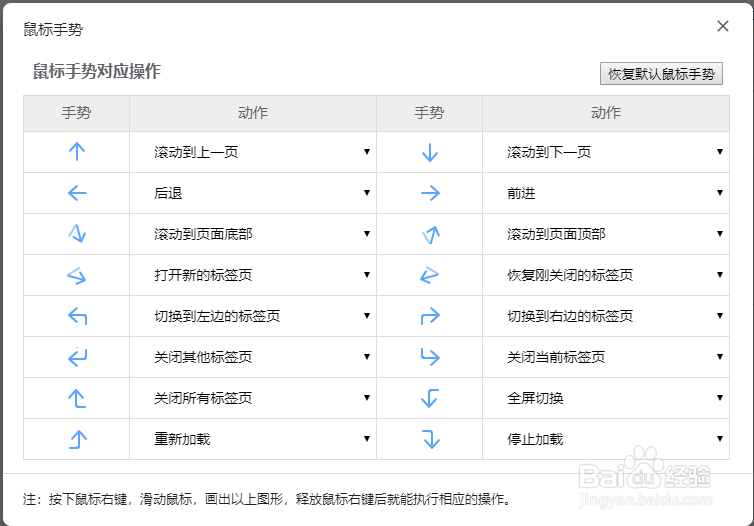
Task: Click the left arrow gesture icon
Action: (77, 193)
